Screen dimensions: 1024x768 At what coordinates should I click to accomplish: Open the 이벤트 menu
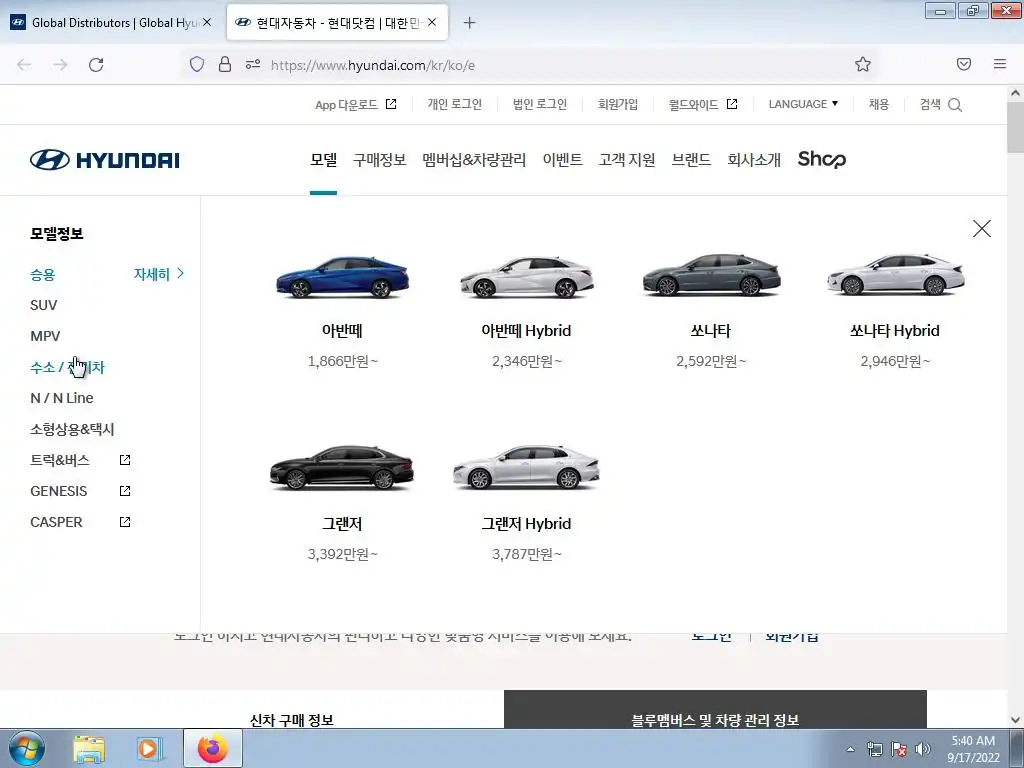[562, 159]
